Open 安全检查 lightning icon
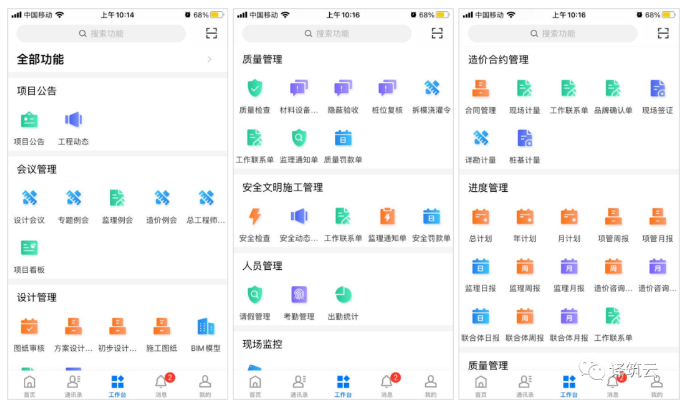Image resolution: width=689 pixels, height=409 pixels. click(x=255, y=217)
